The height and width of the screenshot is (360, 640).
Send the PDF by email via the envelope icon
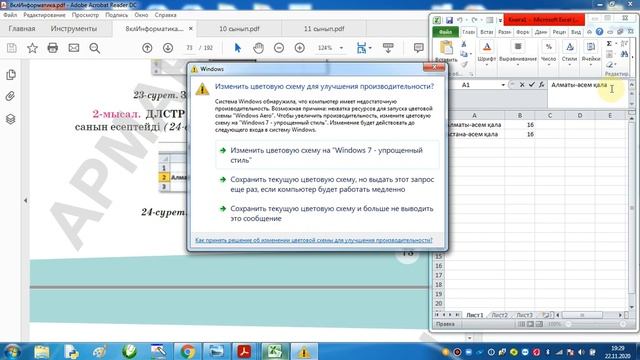click(x=74, y=48)
